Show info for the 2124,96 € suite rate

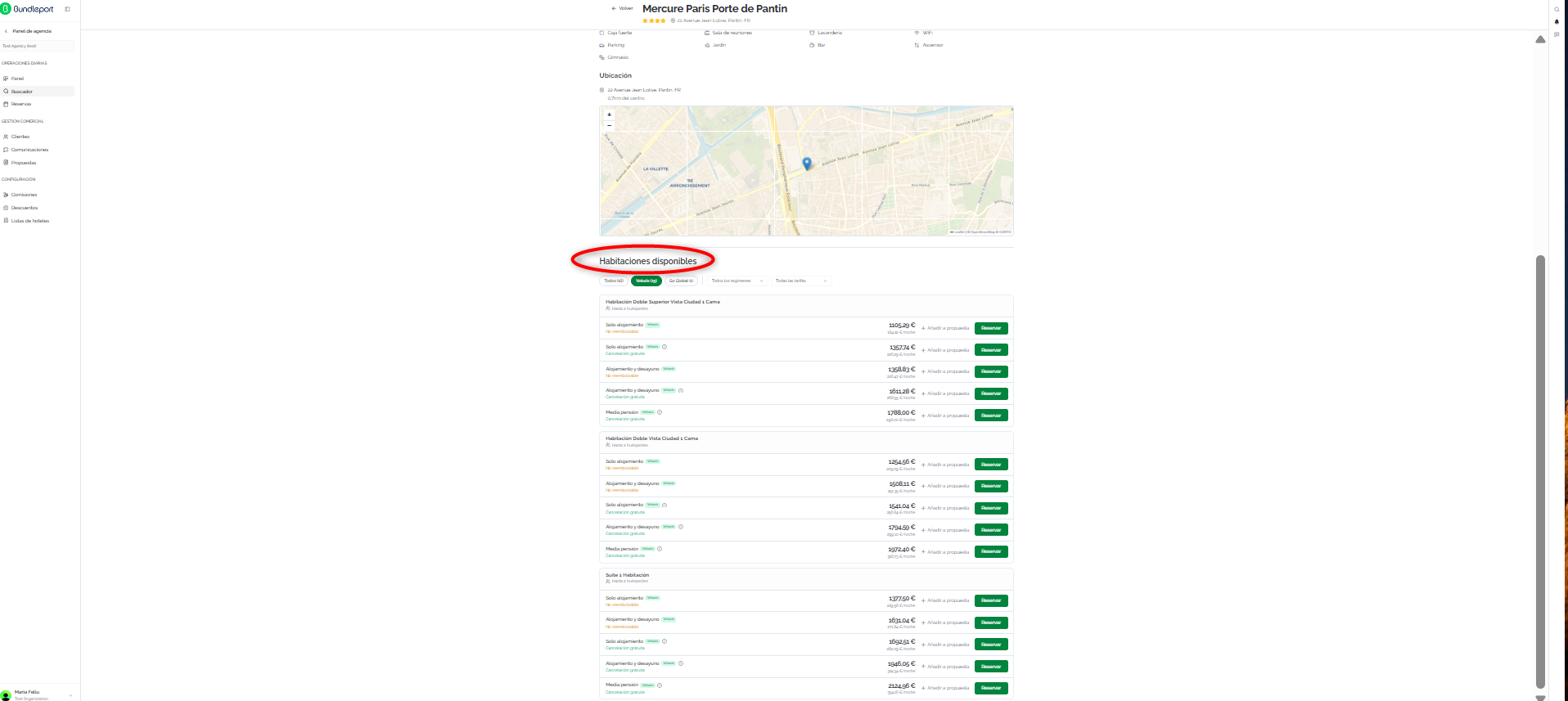pyautogui.click(x=660, y=685)
